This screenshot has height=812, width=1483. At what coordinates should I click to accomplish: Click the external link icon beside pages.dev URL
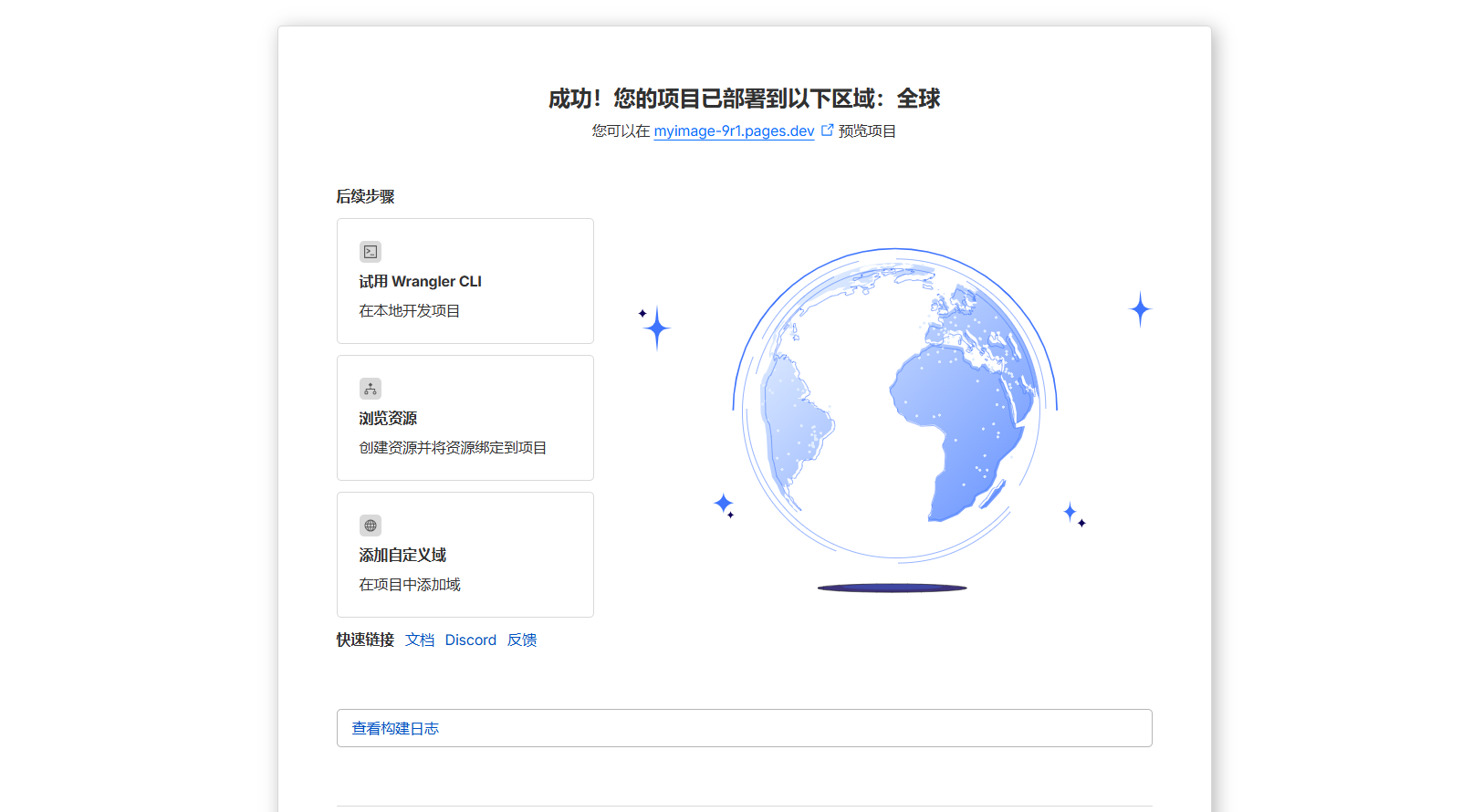(827, 130)
